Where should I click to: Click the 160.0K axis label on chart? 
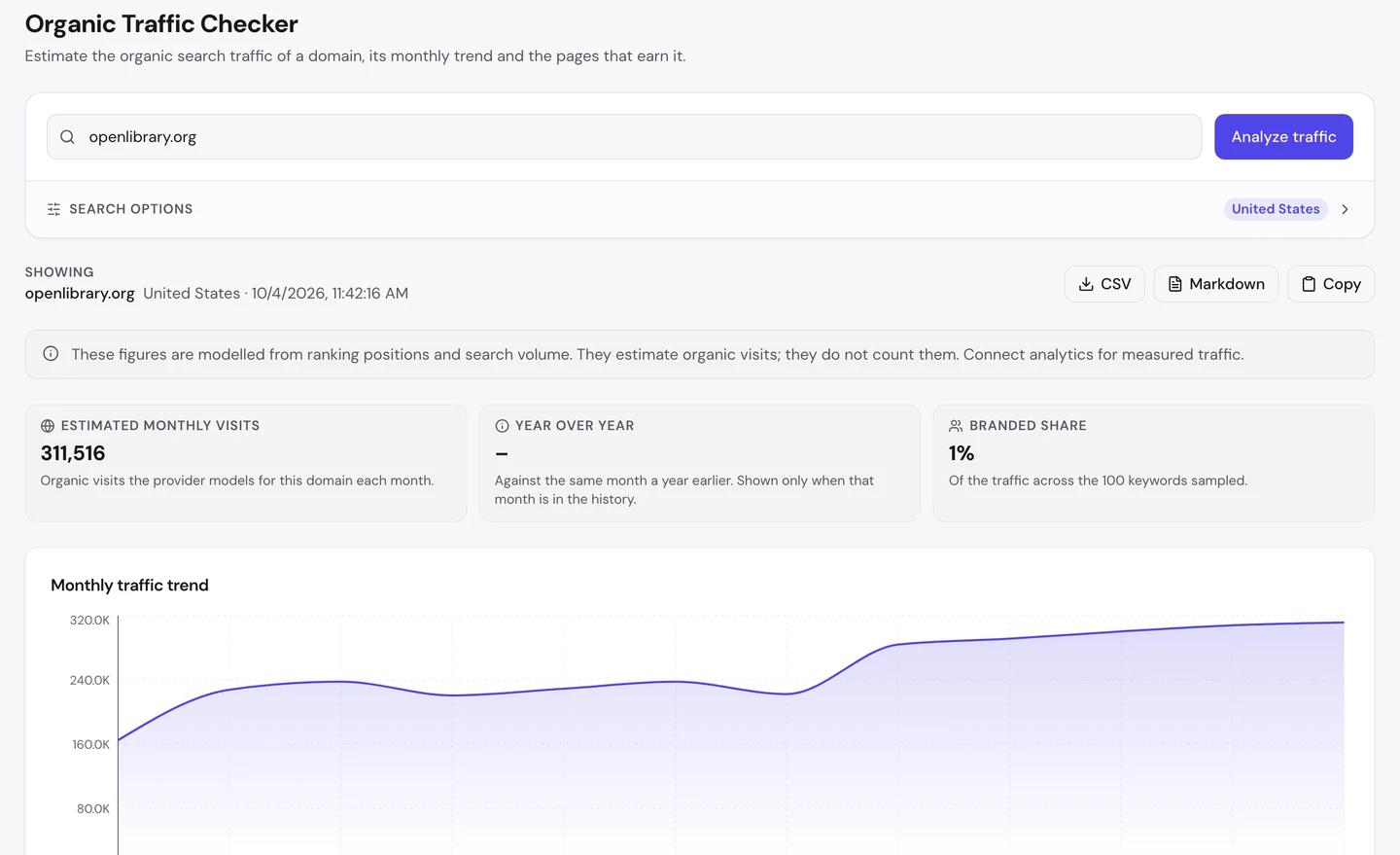[x=90, y=745]
